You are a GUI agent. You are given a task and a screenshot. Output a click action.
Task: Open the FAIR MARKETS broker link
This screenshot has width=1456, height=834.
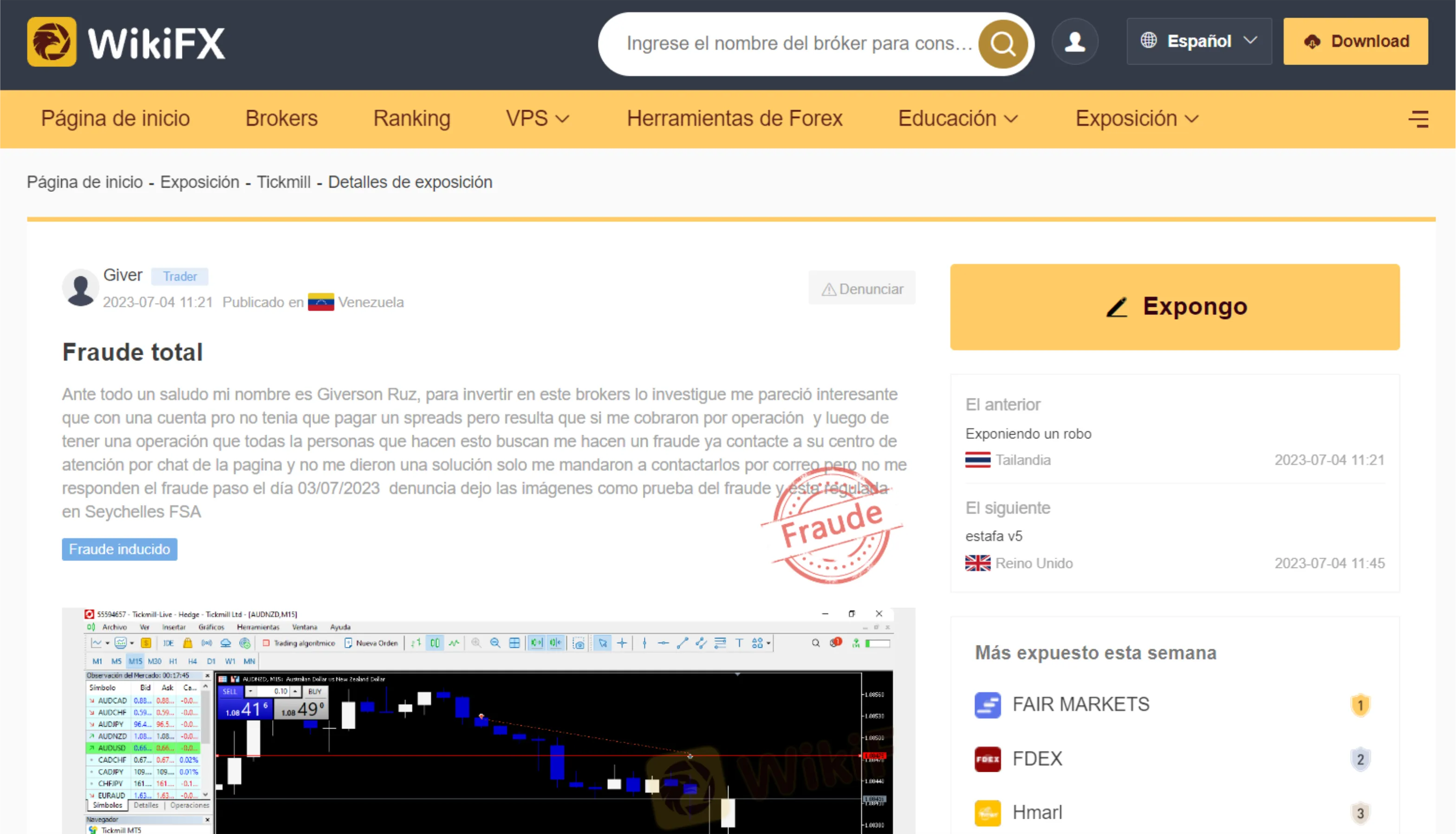tap(1081, 704)
